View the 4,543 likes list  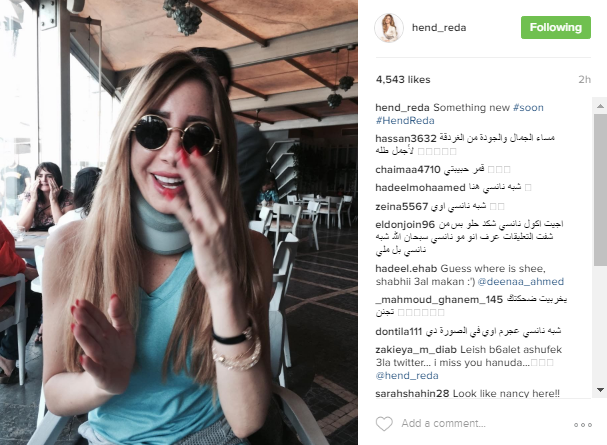coord(403,80)
